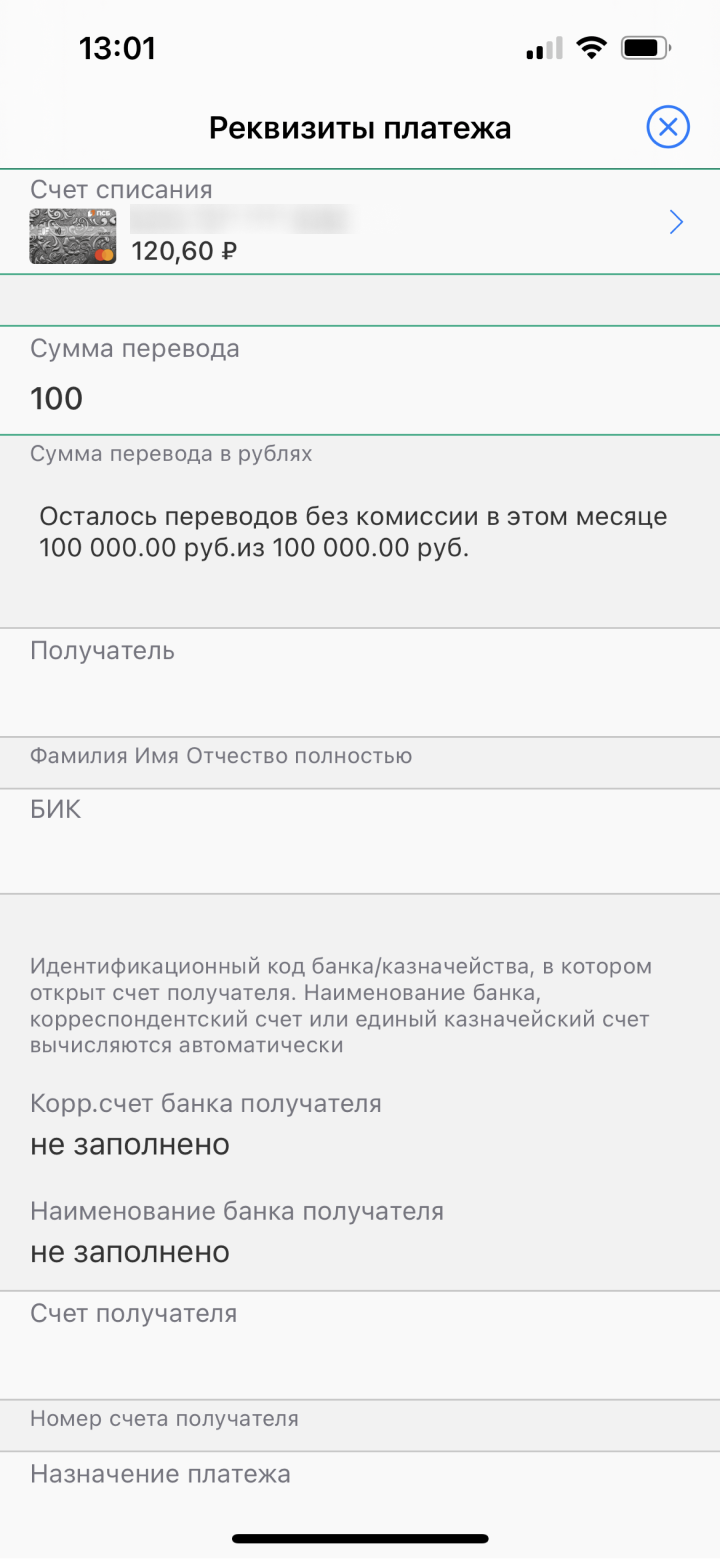720x1559 pixels.
Task: Expand debit account selection chevron
Action: pos(676,222)
